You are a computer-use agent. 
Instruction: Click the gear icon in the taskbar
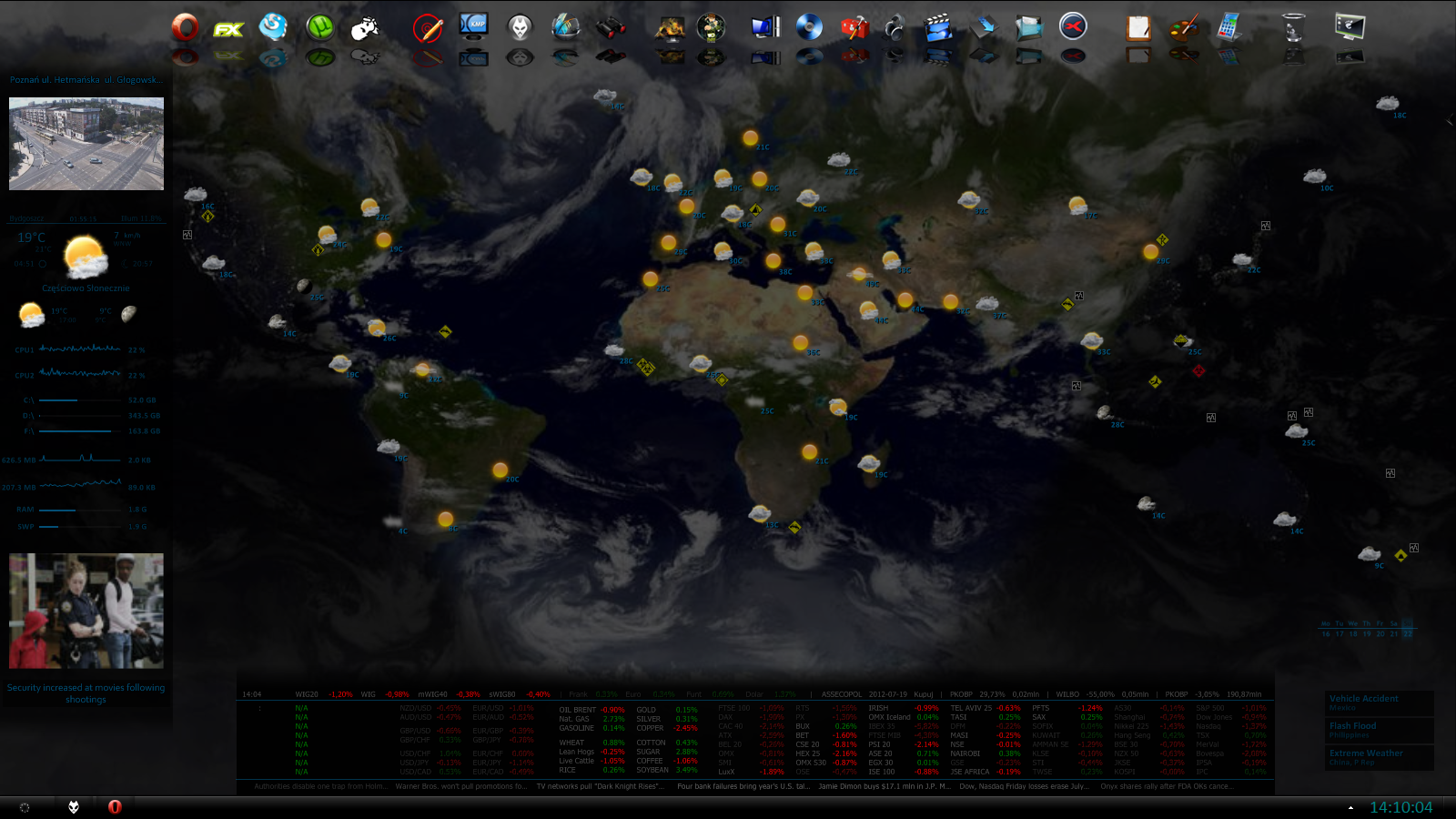tap(23, 806)
